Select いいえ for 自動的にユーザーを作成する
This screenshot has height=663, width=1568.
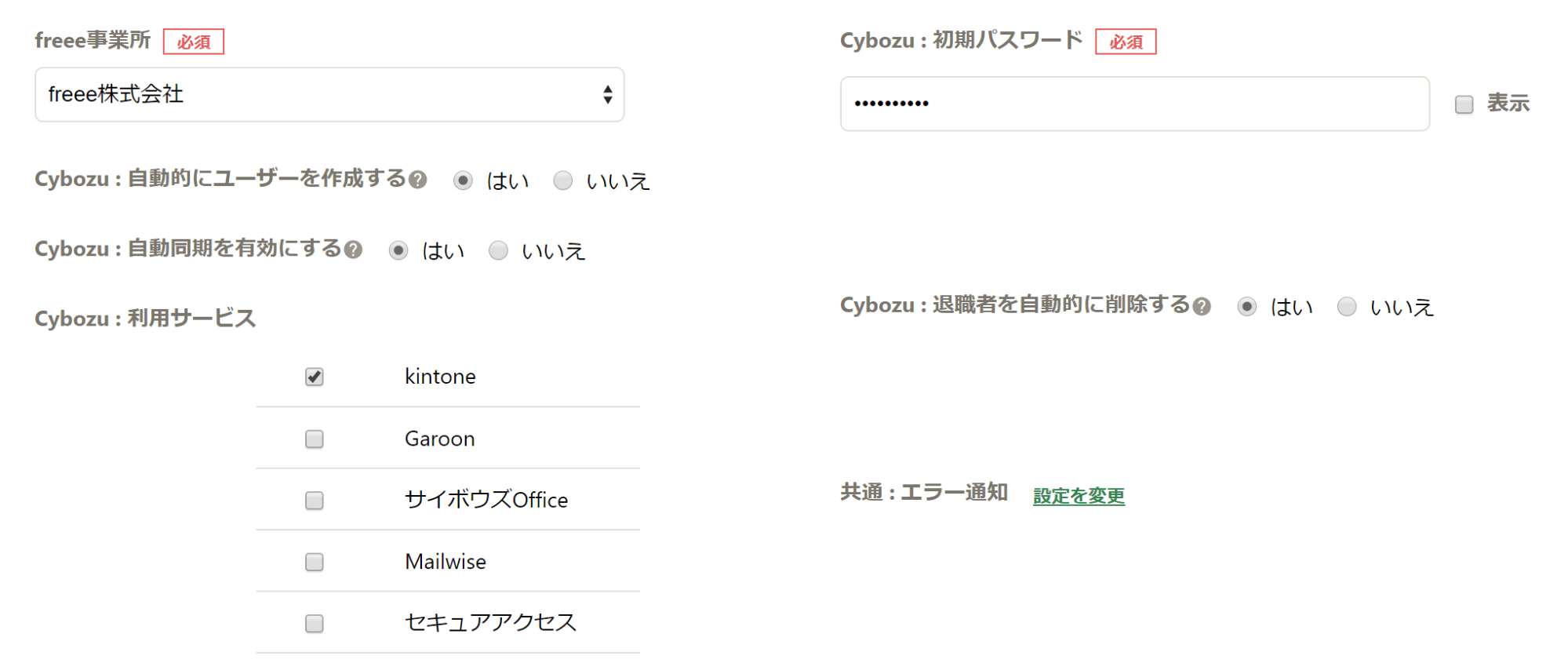click(x=562, y=180)
